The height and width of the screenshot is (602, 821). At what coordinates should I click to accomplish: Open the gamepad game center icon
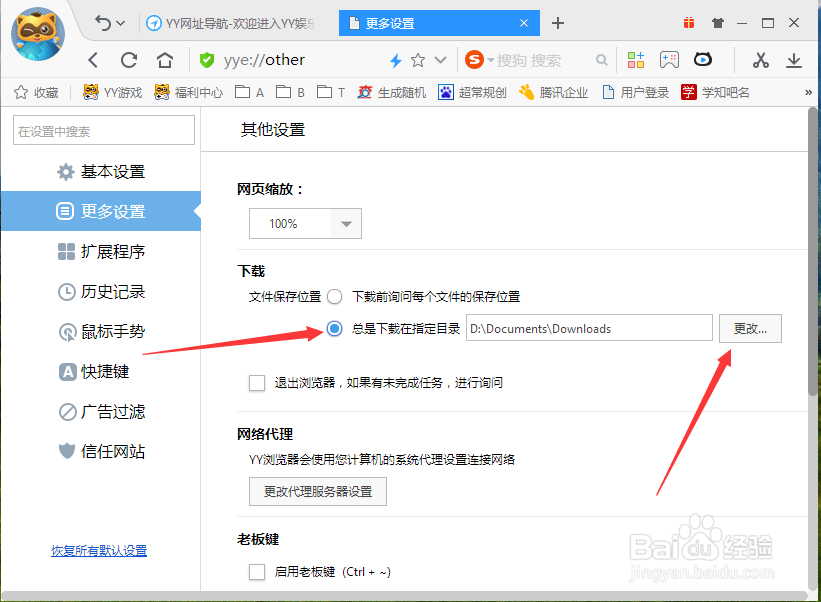670,59
